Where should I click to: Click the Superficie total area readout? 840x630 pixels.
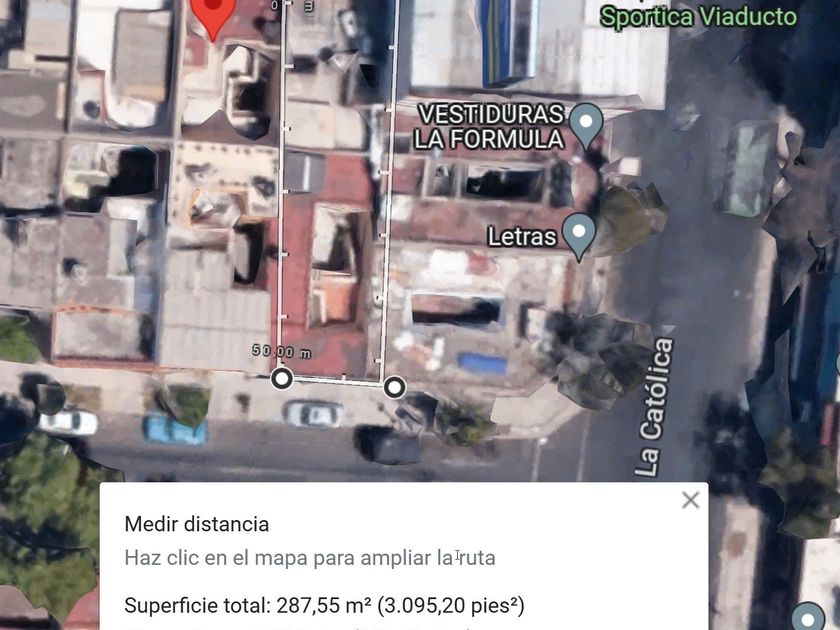(x=324, y=606)
